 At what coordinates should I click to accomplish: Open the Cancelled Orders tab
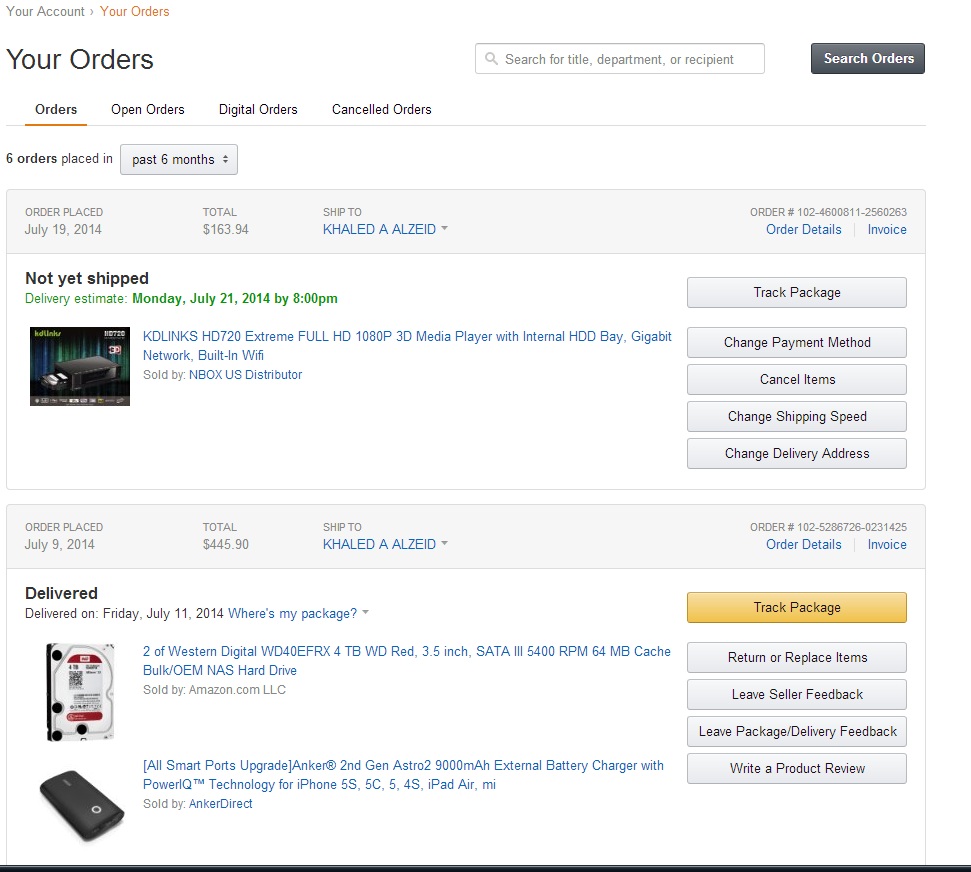point(382,110)
